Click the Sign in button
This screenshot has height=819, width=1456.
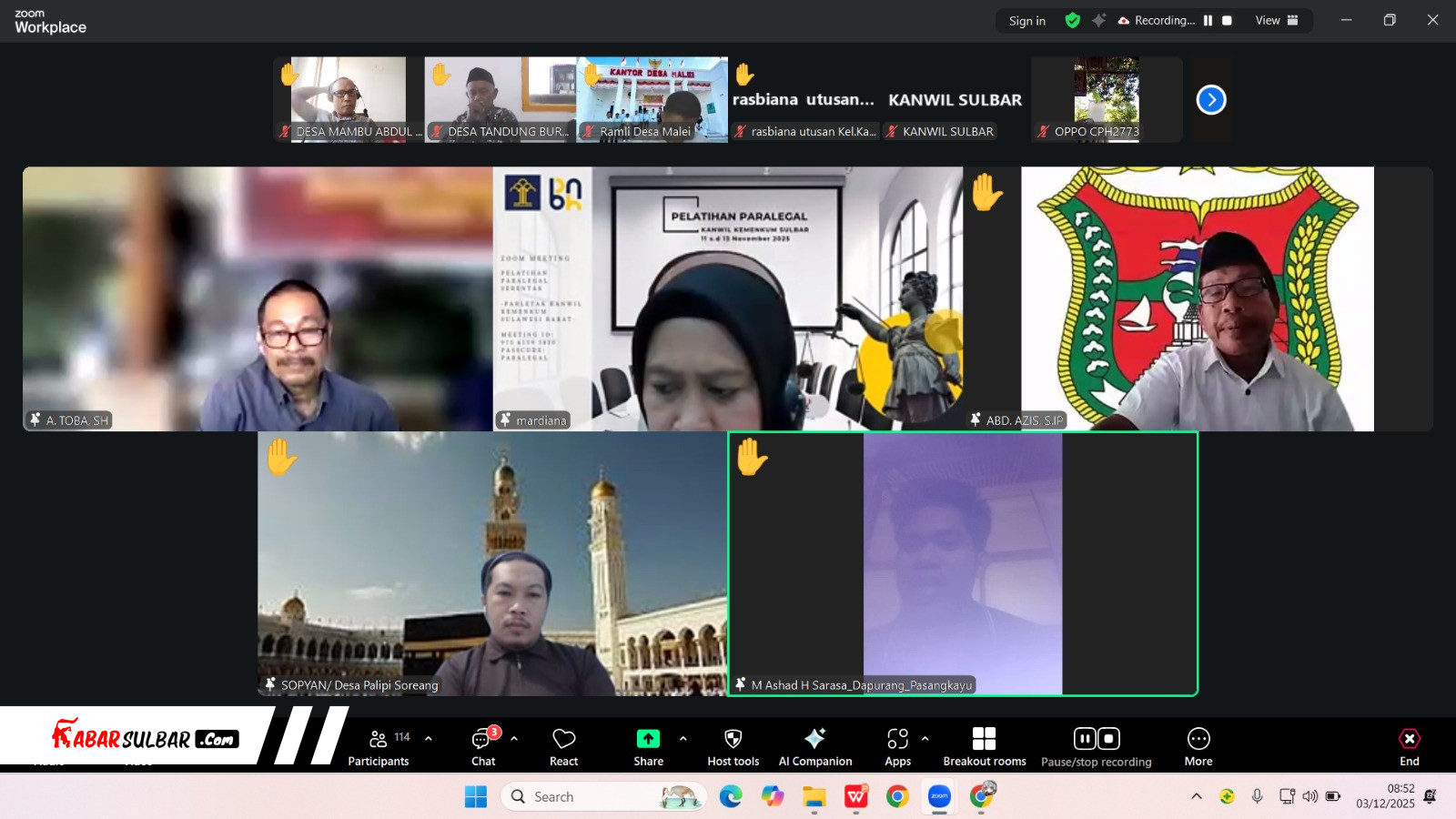point(1026,21)
